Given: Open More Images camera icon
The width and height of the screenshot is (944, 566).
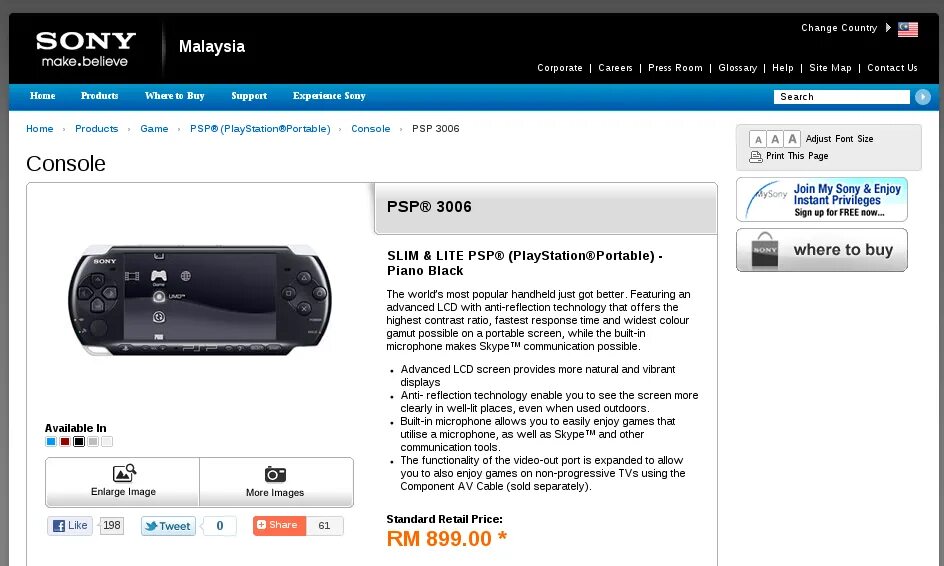Looking at the screenshot, I should tap(275, 474).
